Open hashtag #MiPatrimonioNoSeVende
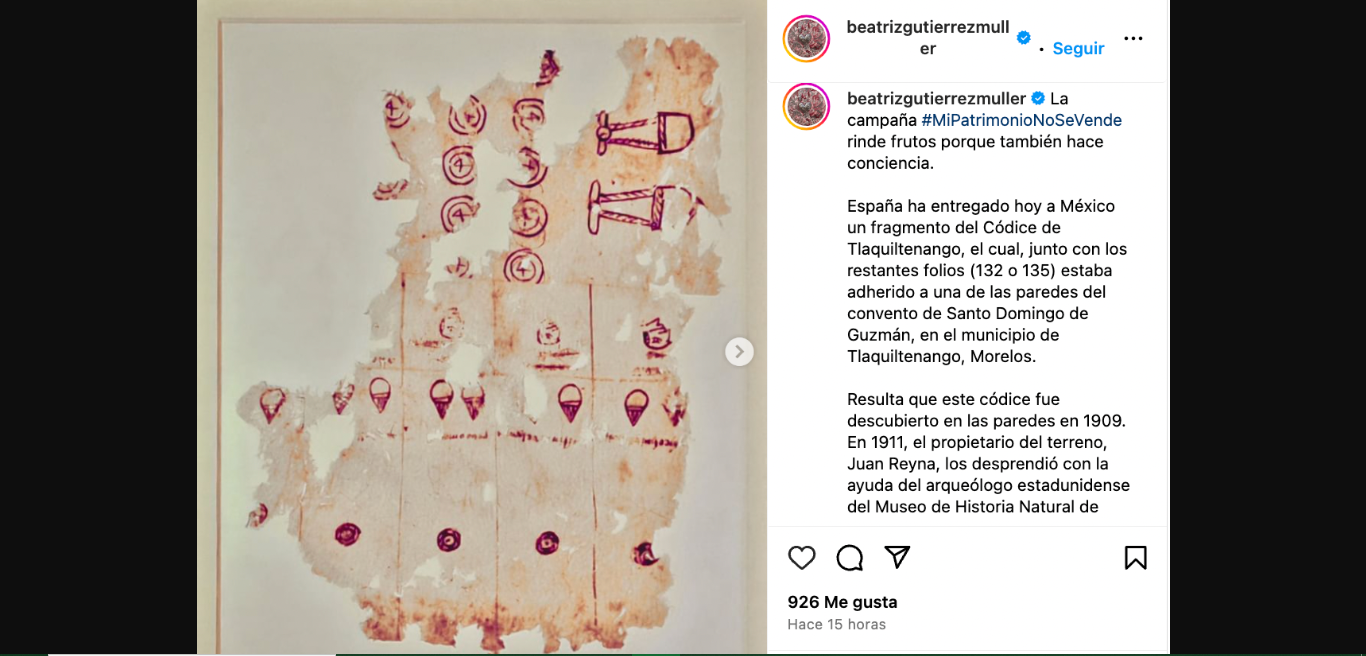Screen dimensions: 1366x656 click(x=1021, y=120)
